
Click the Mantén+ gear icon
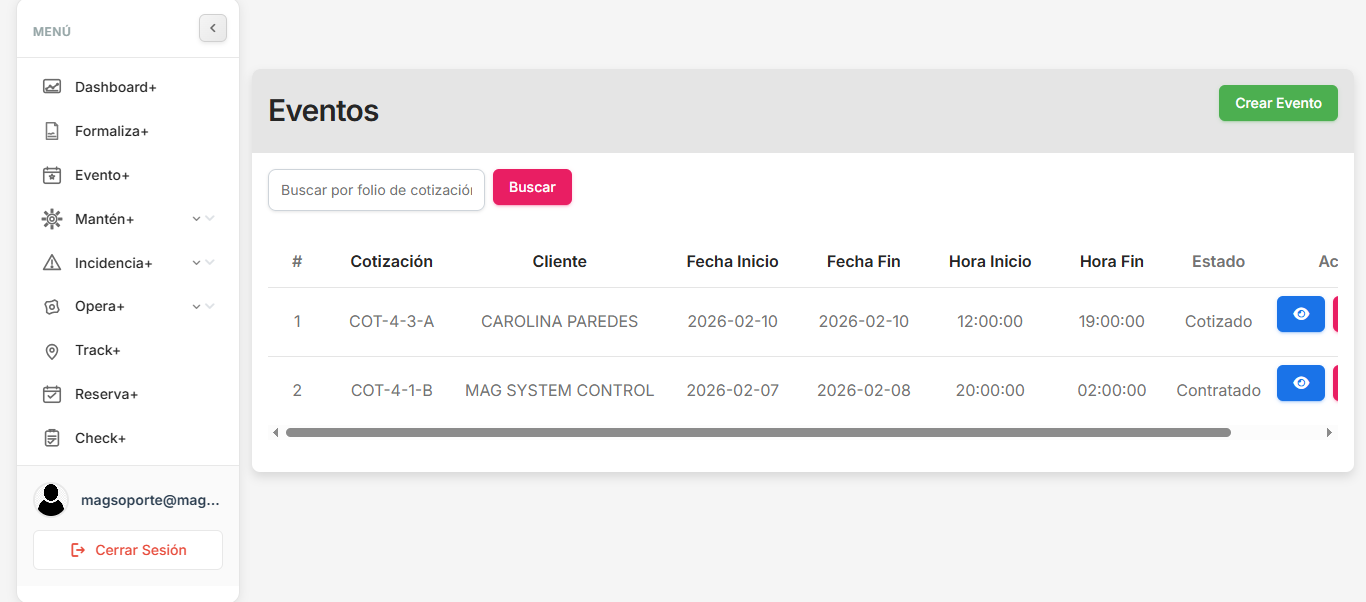52,219
